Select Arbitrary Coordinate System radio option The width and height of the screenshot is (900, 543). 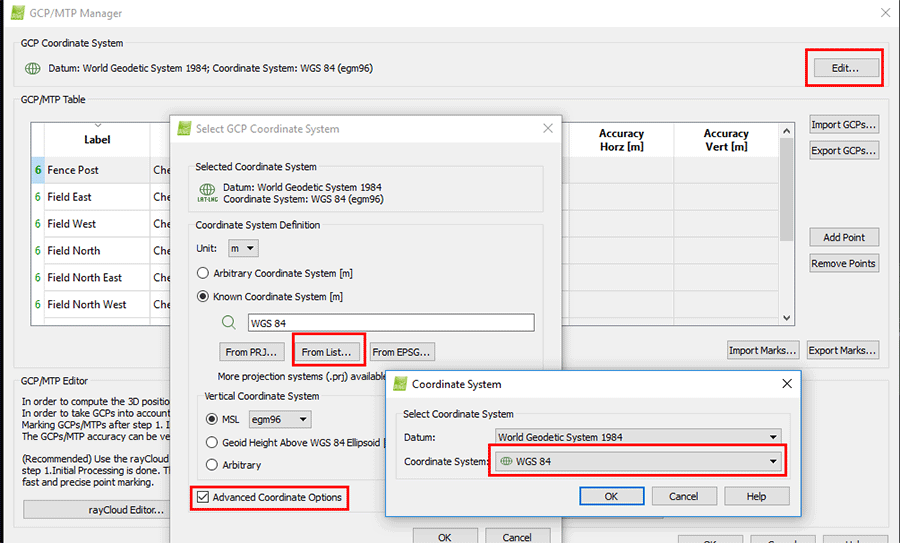pos(204,273)
